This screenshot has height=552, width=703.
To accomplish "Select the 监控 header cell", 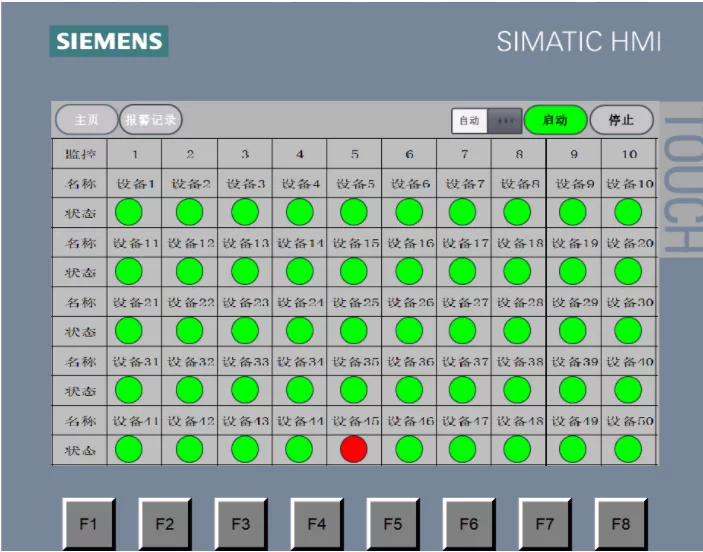I will pyautogui.click(x=80, y=154).
